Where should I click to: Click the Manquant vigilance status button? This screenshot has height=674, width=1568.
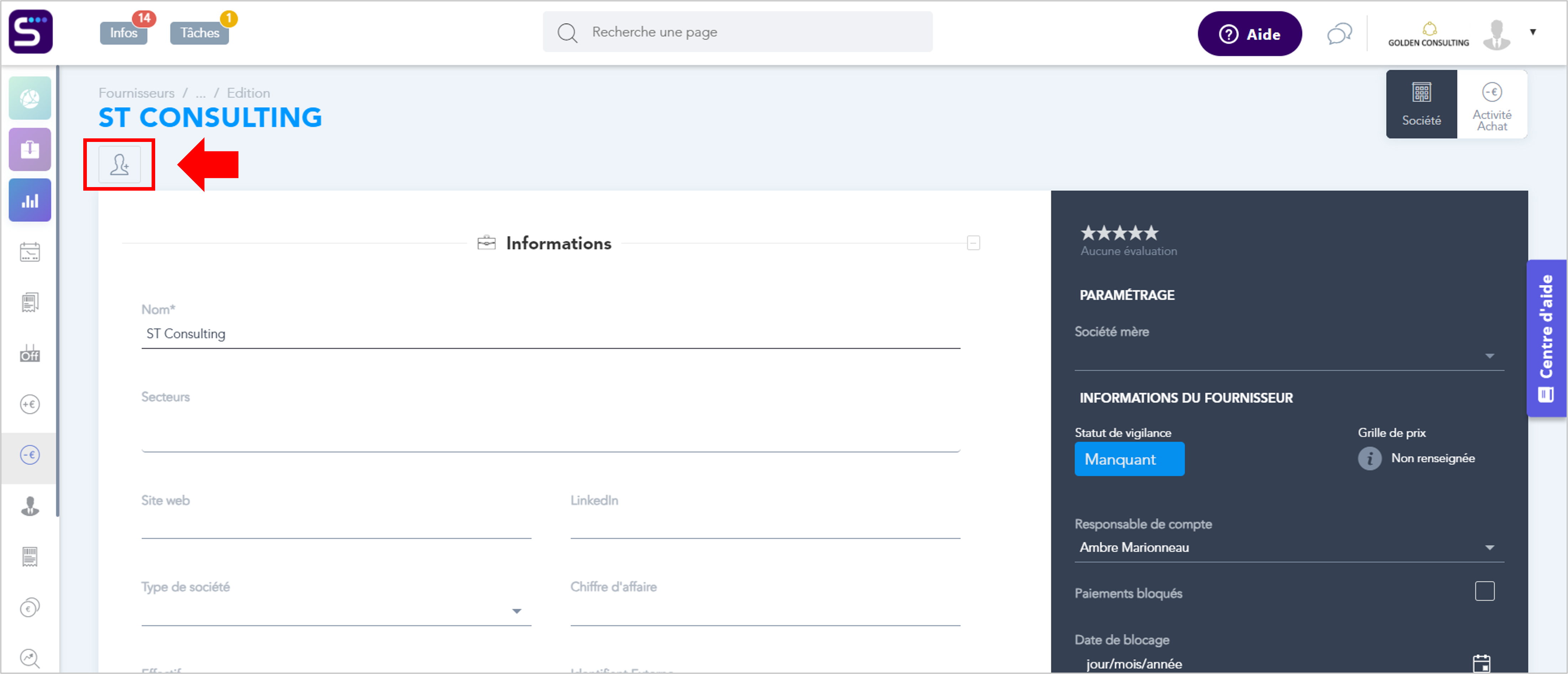[1129, 459]
